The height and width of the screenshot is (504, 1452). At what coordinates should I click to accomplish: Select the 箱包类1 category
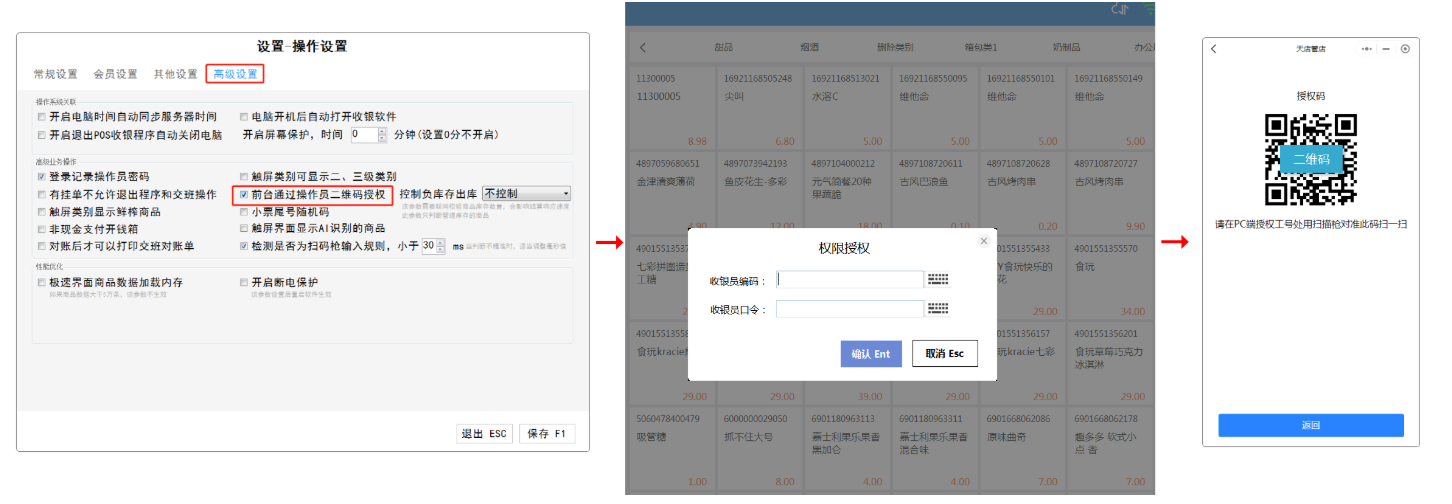(x=981, y=47)
